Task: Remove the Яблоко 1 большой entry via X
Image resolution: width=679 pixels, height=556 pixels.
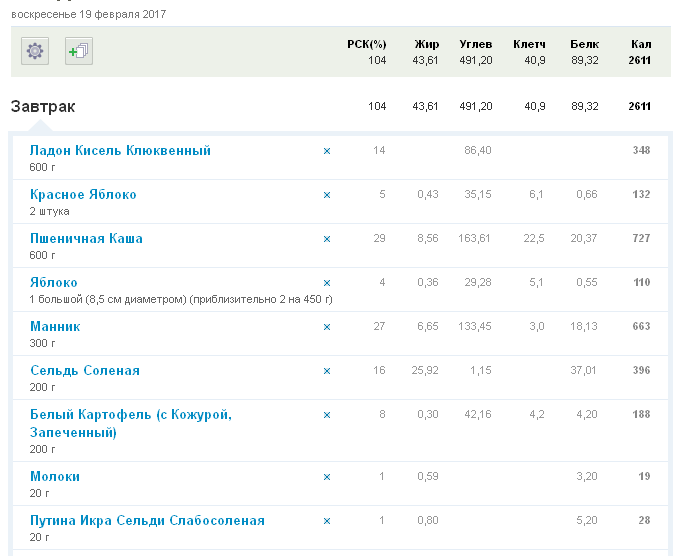Action: [x=326, y=283]
